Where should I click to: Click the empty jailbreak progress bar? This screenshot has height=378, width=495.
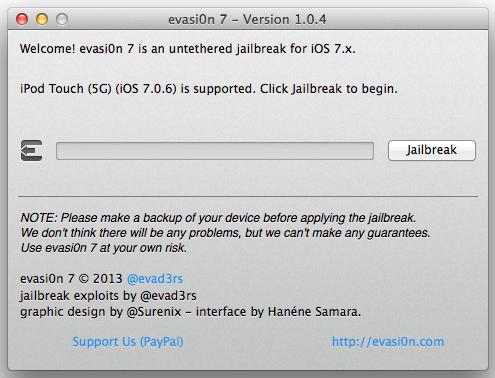[x=215, y=151]
